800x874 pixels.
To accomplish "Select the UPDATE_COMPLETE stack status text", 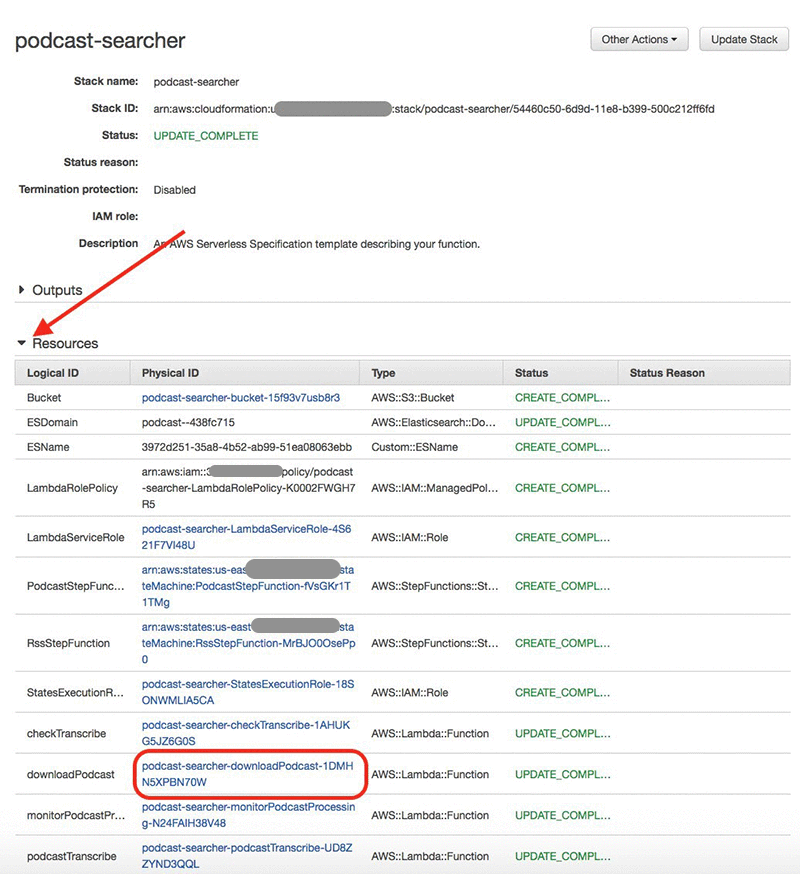I will [206, 136].
